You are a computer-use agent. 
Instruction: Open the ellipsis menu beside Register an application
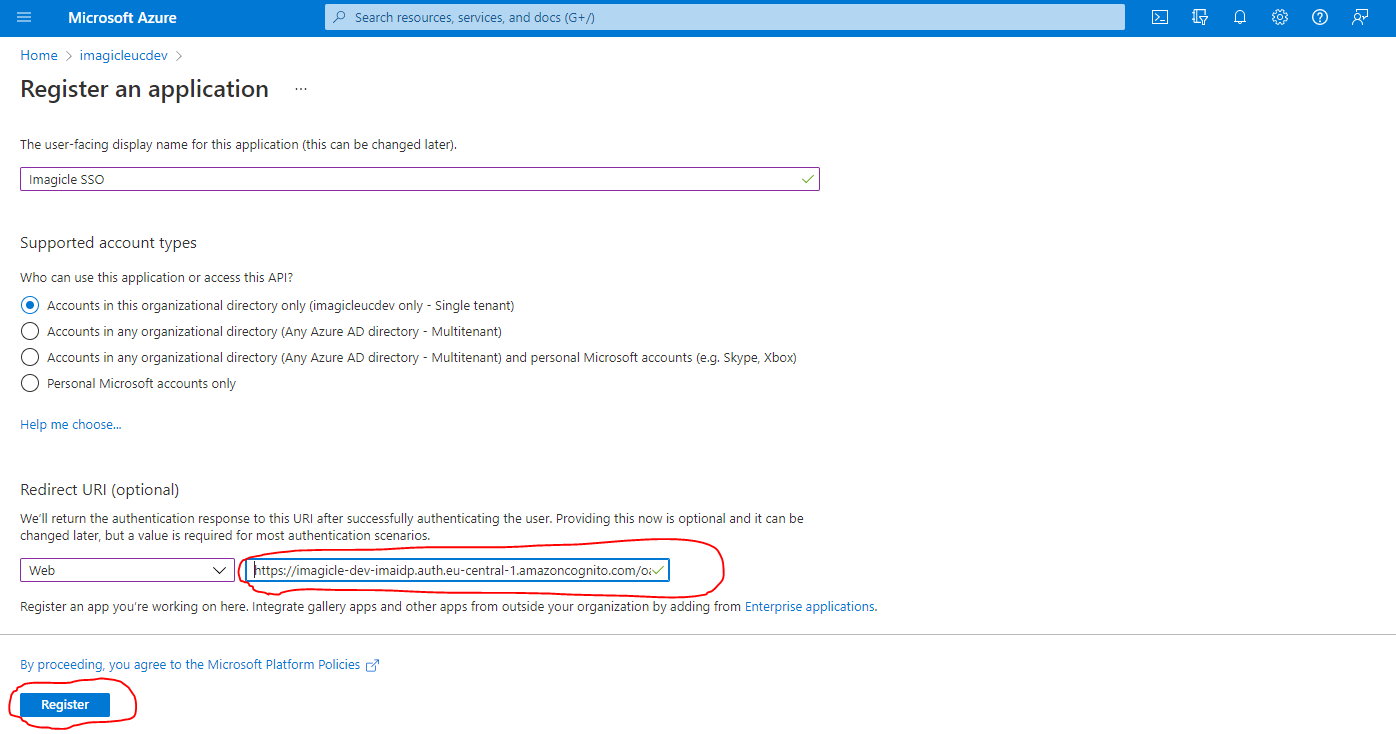pos(301,90)
